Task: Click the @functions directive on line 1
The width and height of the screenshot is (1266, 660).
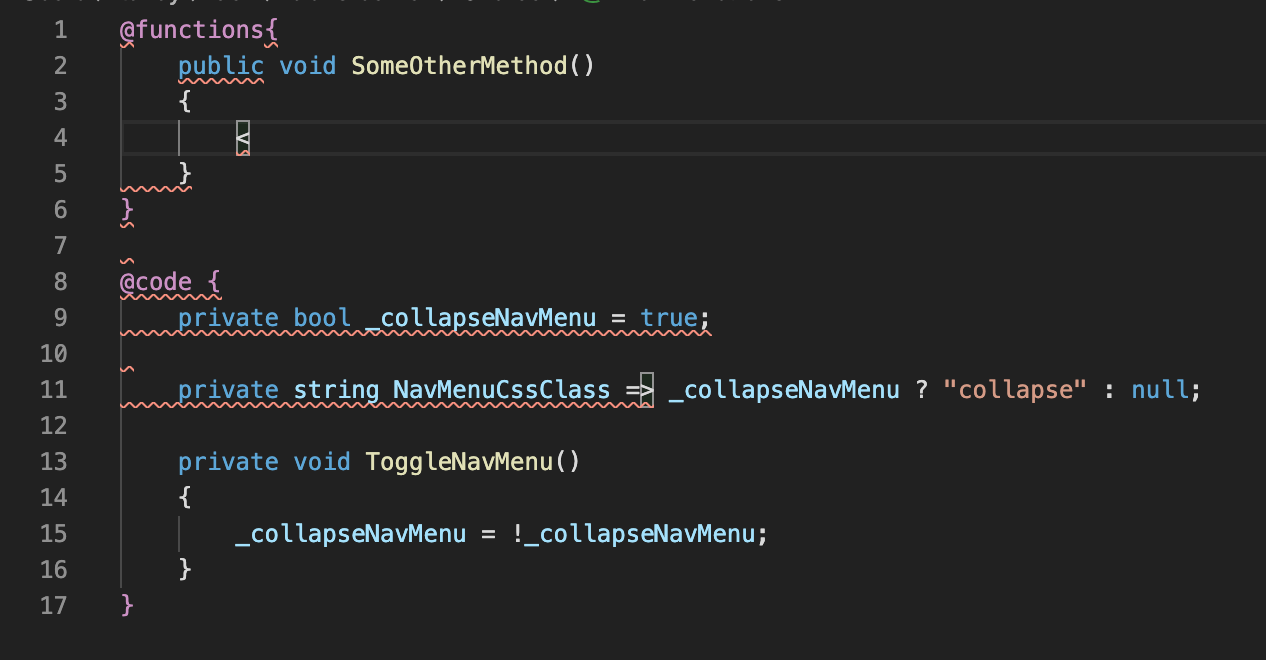Action: (190, 30)
